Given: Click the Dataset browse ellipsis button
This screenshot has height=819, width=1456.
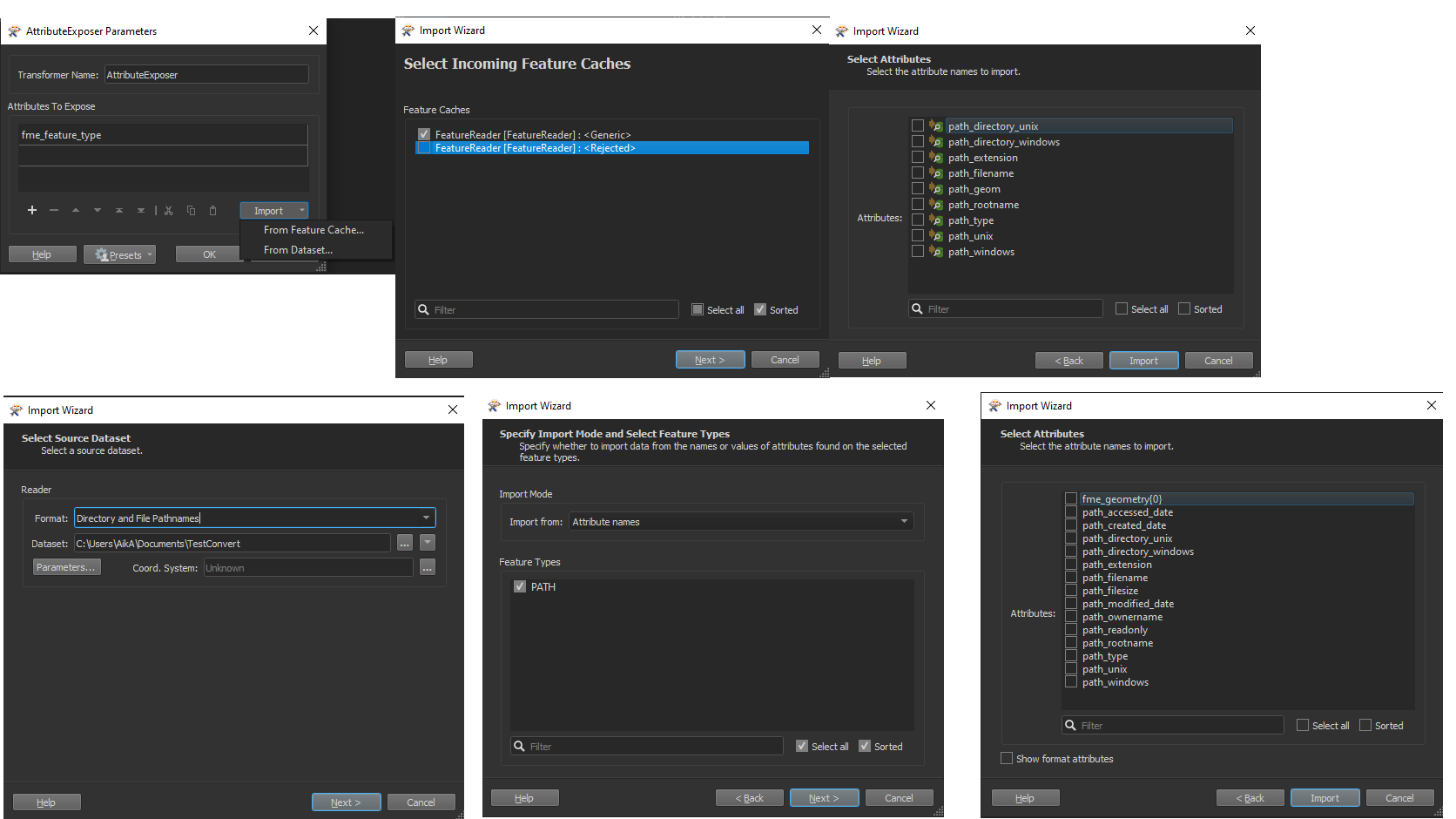Looking at the screenshot, I should pyautogui.click(x=405, y=543).
